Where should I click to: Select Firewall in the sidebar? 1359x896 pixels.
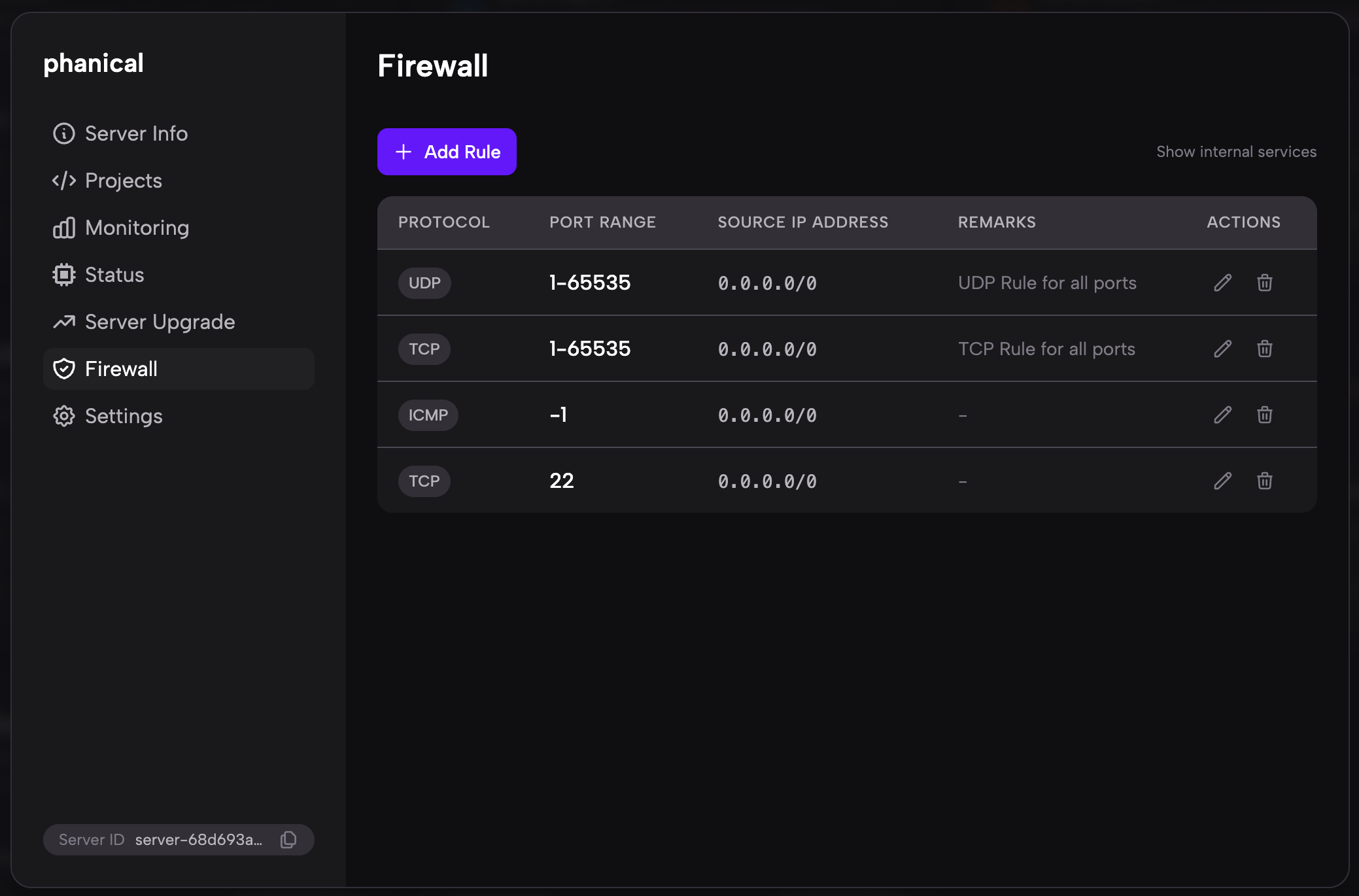pyautogui.click(x=121, y=369)
